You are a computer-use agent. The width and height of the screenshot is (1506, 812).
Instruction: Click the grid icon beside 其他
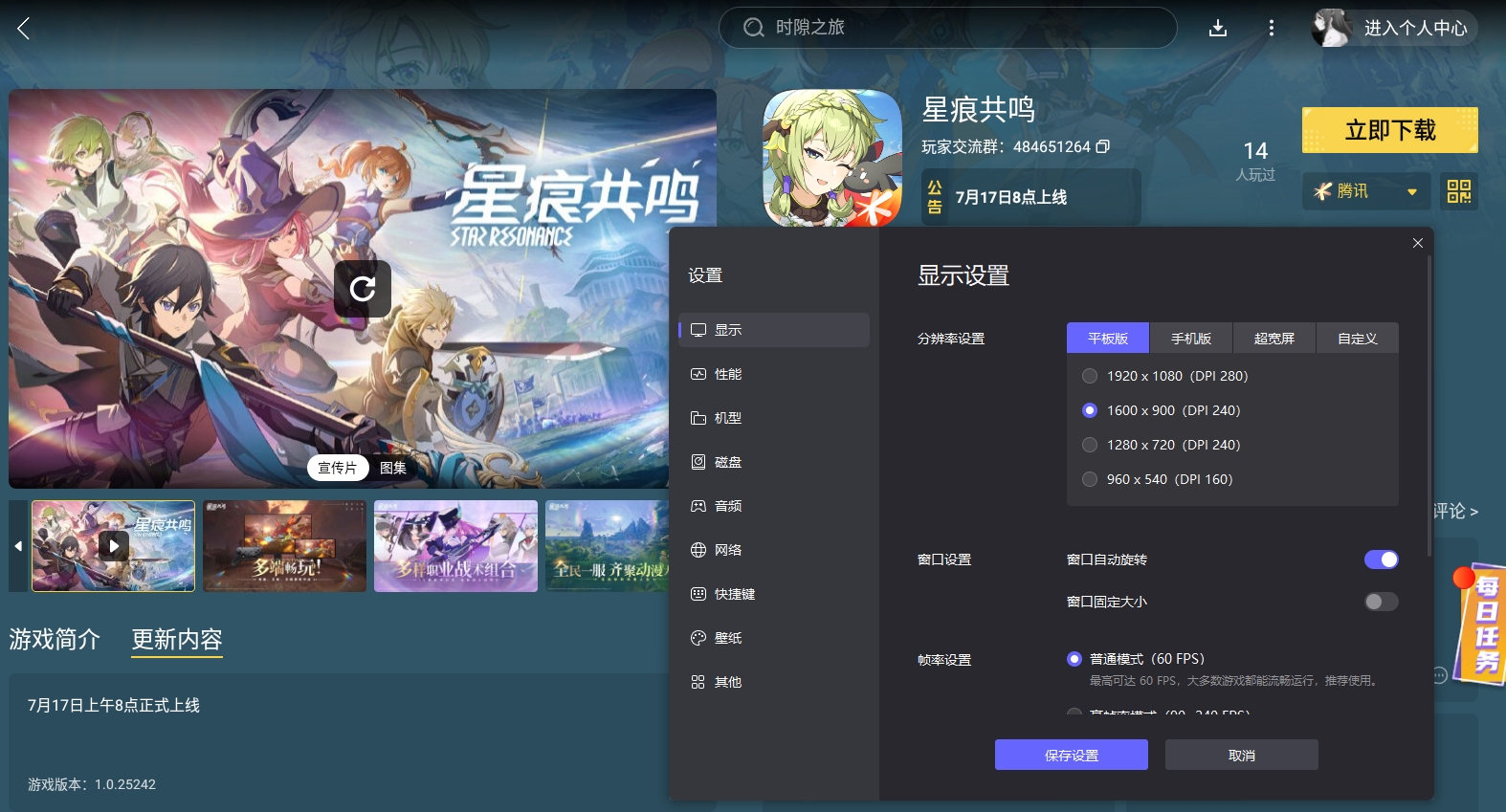tap(698, 682)
